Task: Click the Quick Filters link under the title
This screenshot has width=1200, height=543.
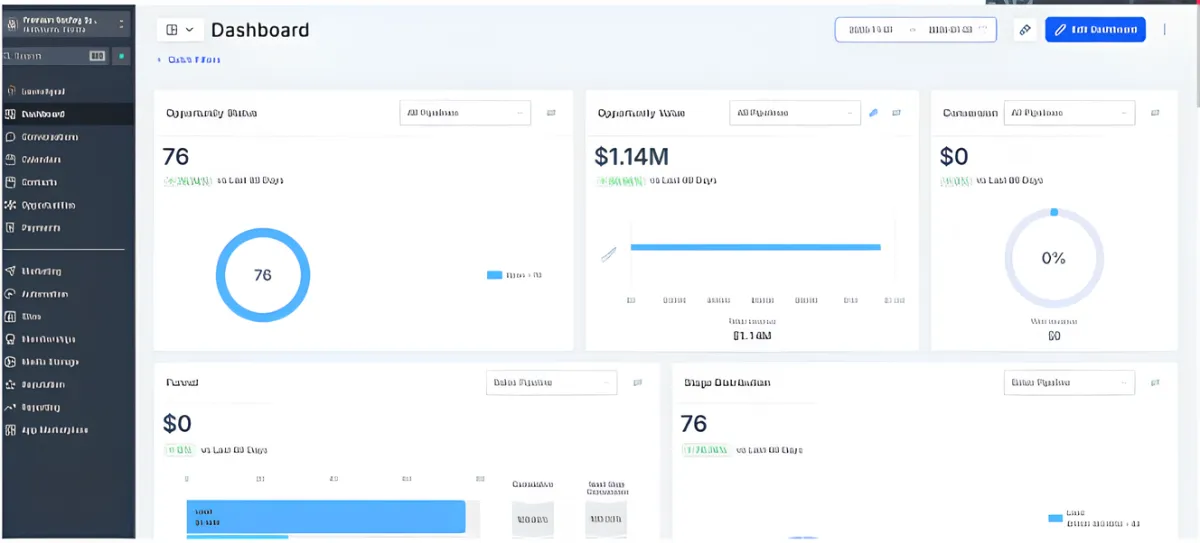Action: [190, 60]
